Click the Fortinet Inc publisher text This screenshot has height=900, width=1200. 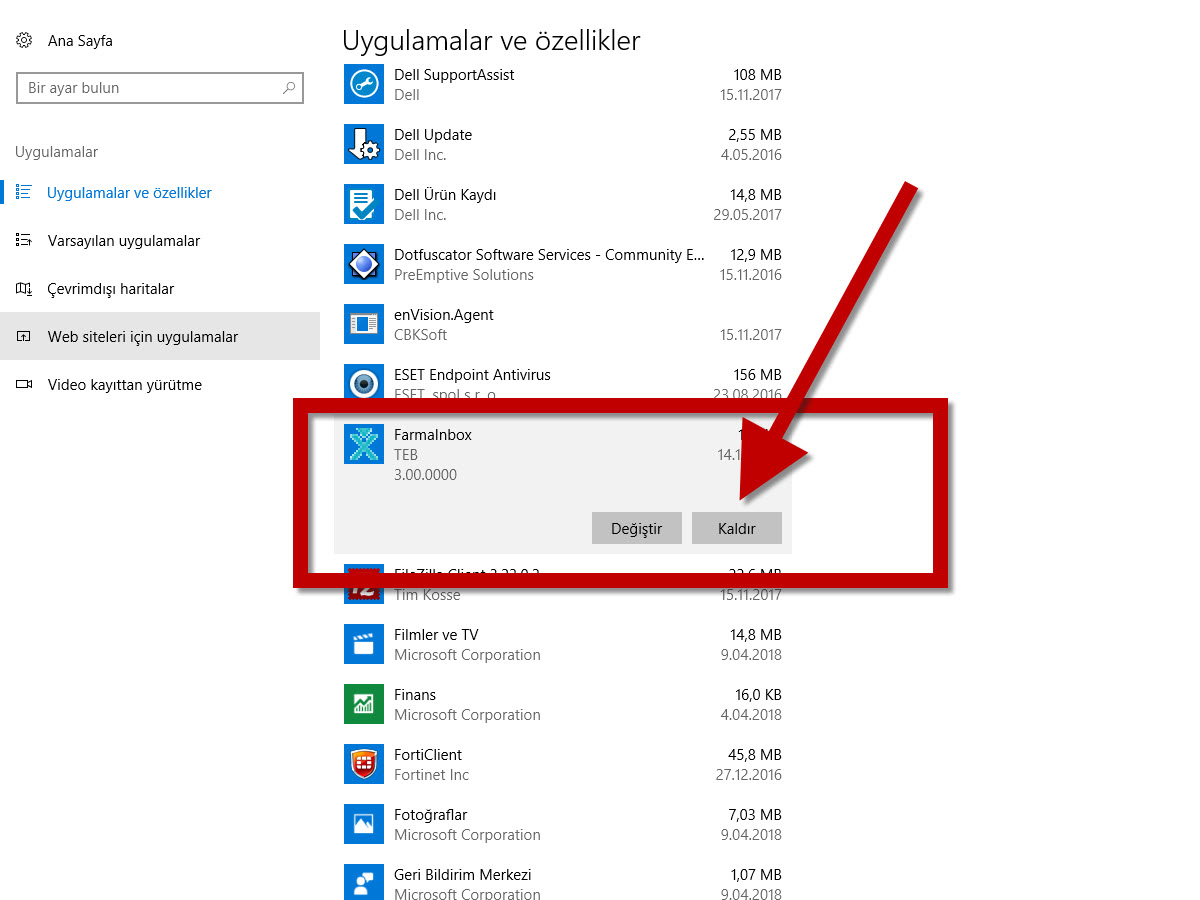pyautogui.click(x=431, y=775)
